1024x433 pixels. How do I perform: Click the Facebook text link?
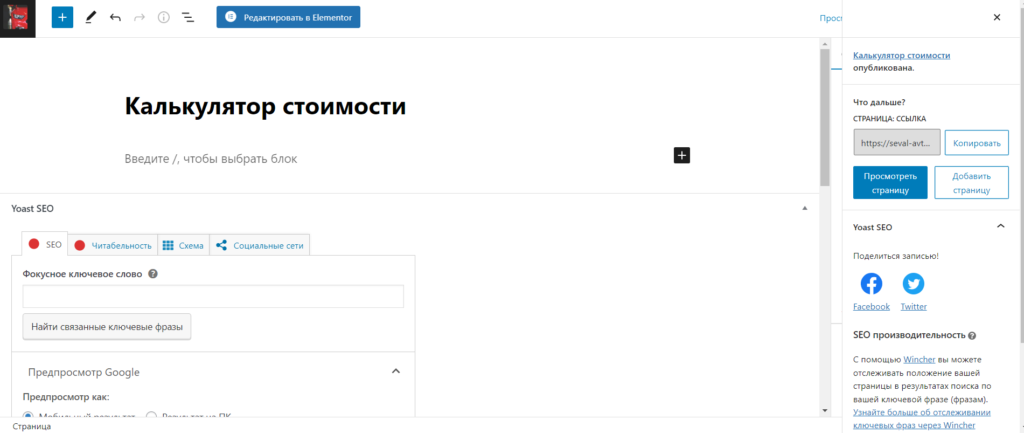871,307
